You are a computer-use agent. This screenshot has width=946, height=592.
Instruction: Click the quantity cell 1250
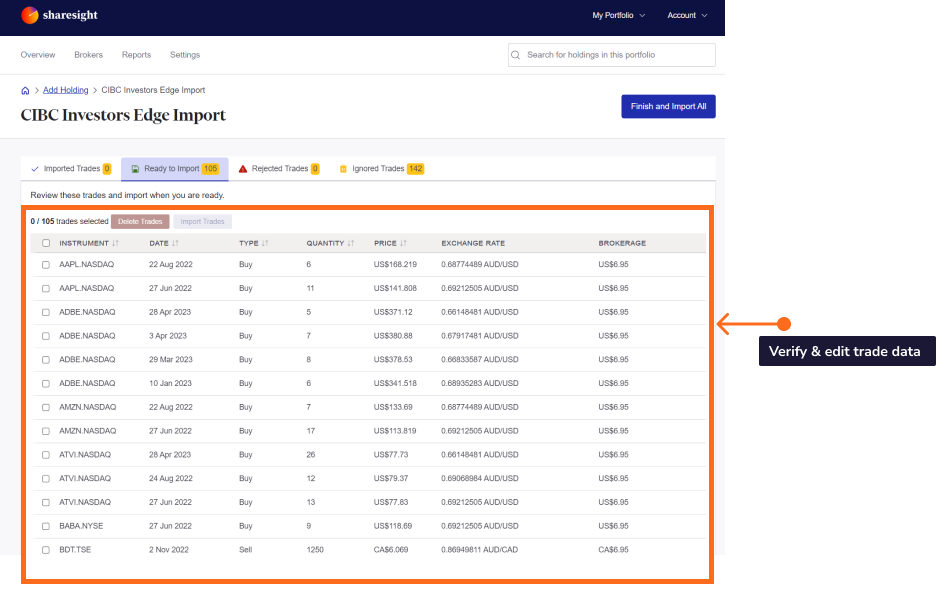(315, 550)
